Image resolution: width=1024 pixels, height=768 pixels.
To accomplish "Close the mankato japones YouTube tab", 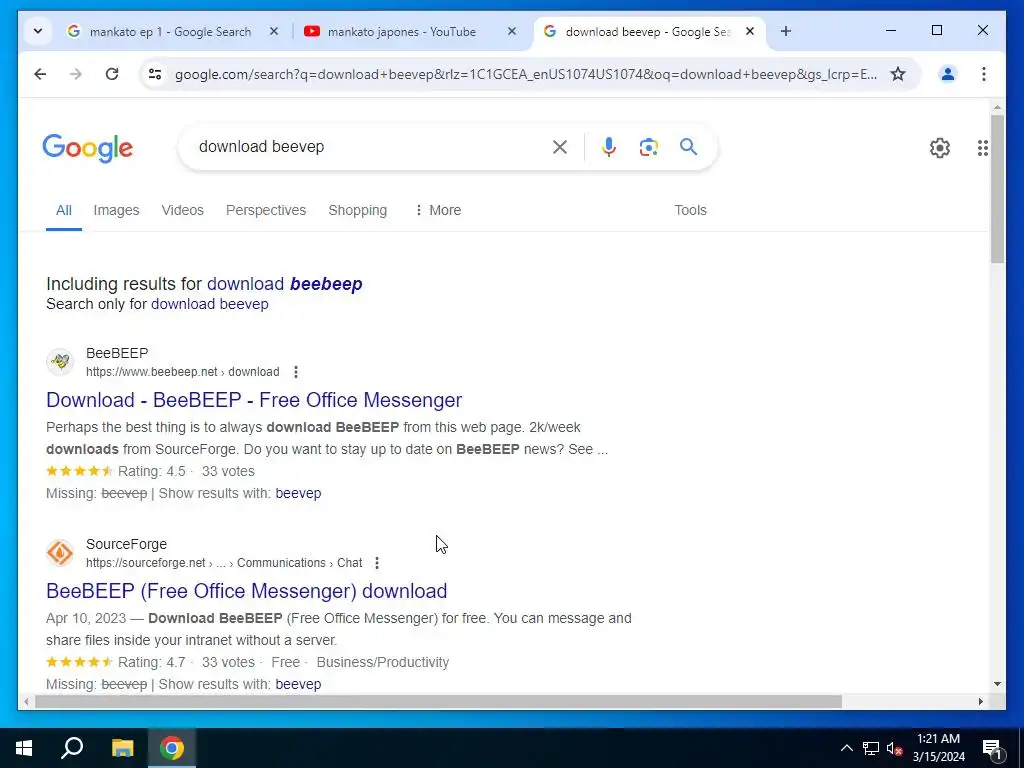I will (512, 31).
